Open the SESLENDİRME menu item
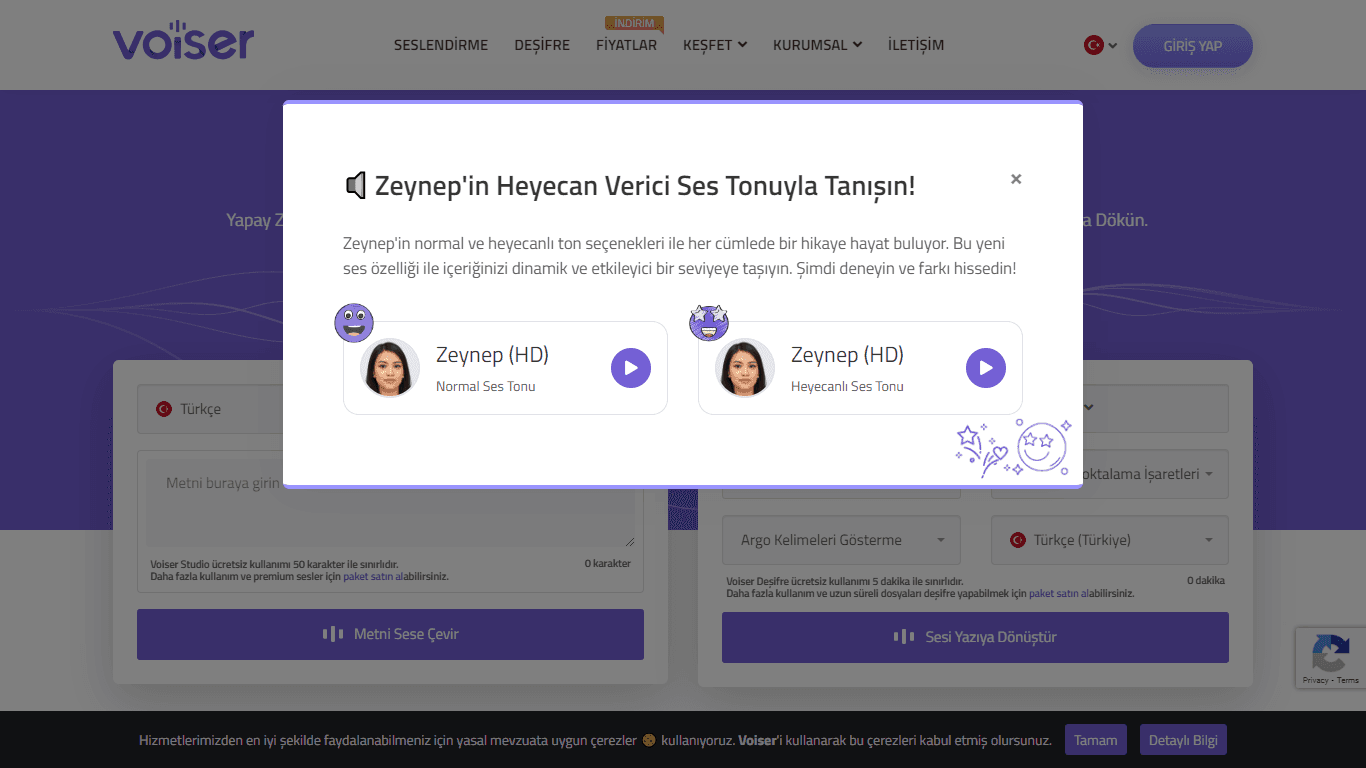1366x768 pixels. tap(441, 45)
